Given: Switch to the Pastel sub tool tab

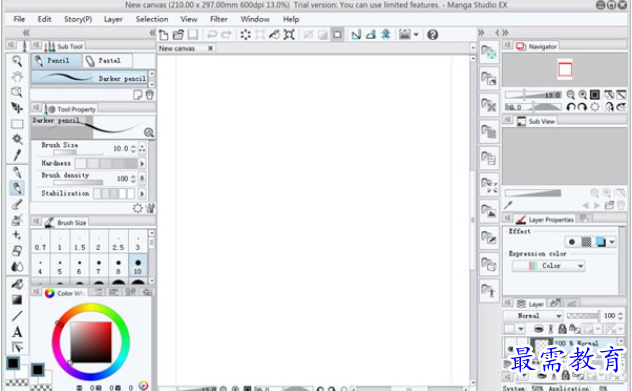Looking at the screenshot, I should coord(107,60).
